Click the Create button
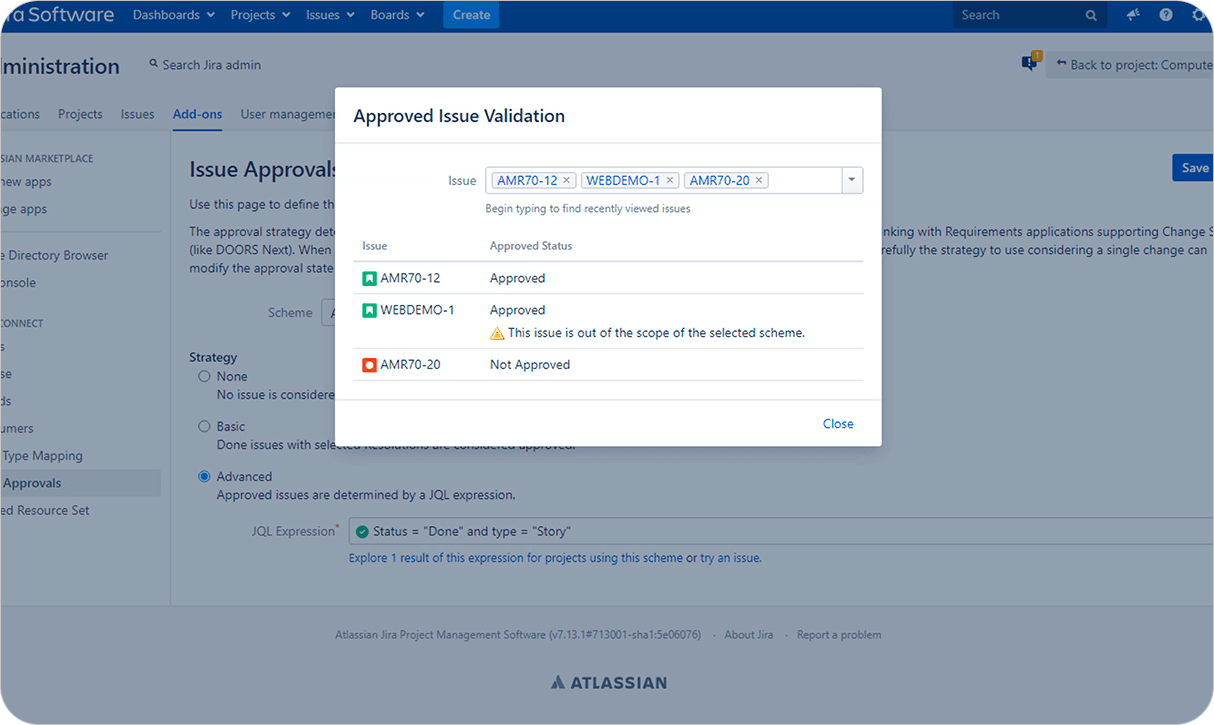 point(471,15)
